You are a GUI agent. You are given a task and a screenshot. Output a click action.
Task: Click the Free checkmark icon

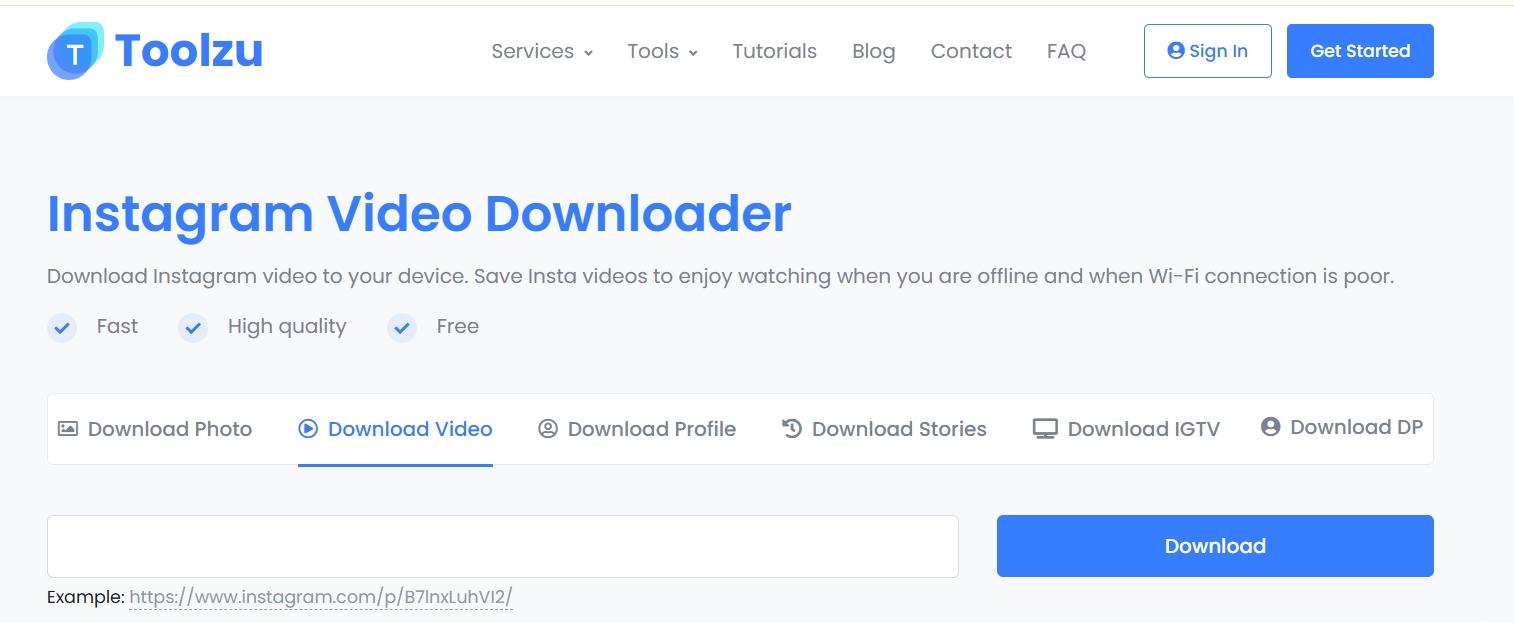(402, 327)
